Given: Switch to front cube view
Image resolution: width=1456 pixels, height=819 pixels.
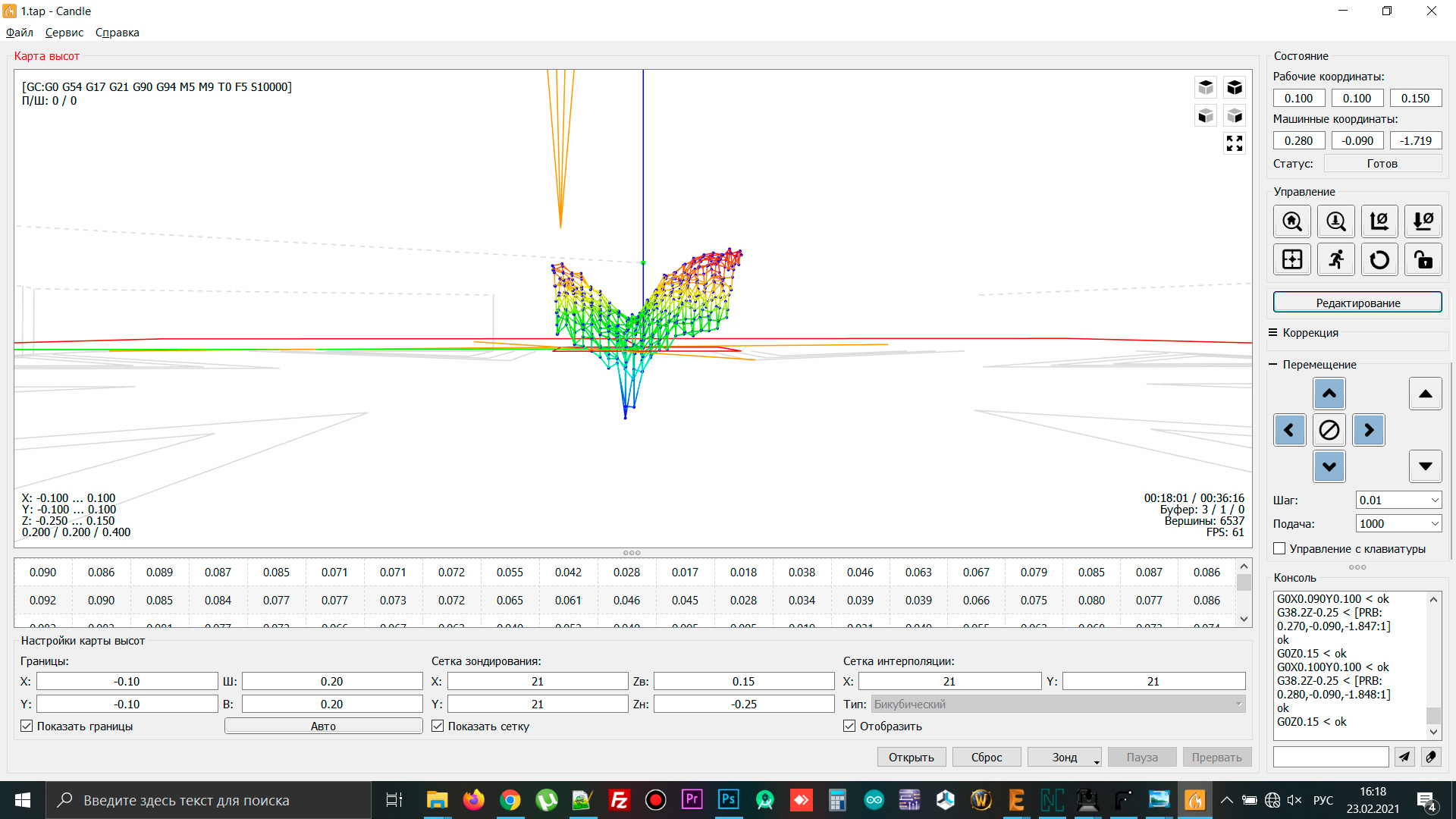Looking at the screenshot, I should [1206, 115].
